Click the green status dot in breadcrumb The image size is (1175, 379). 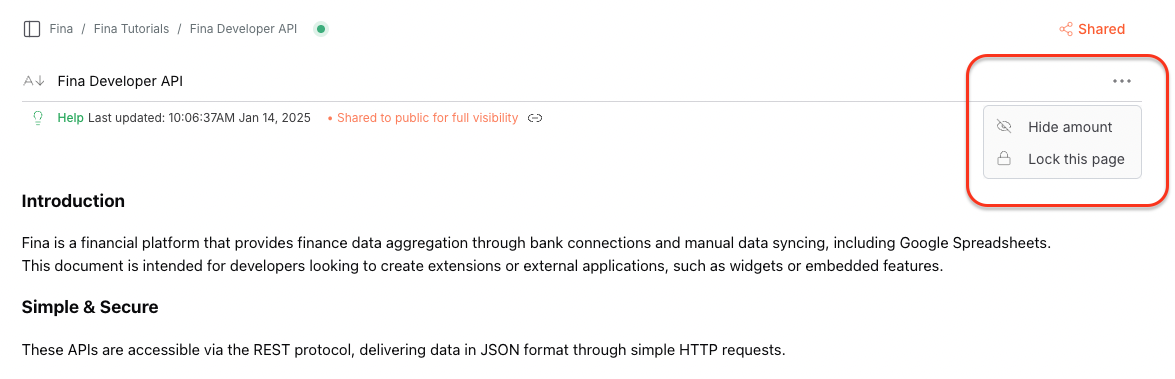(x=321, y=29)
